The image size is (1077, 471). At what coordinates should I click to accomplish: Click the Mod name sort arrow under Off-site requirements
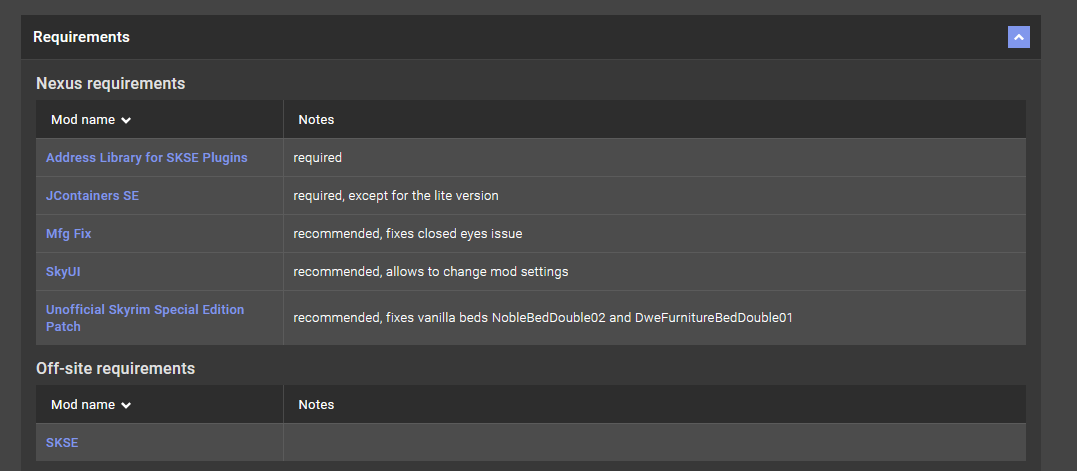pyautogui.click(x=126, y=406)
